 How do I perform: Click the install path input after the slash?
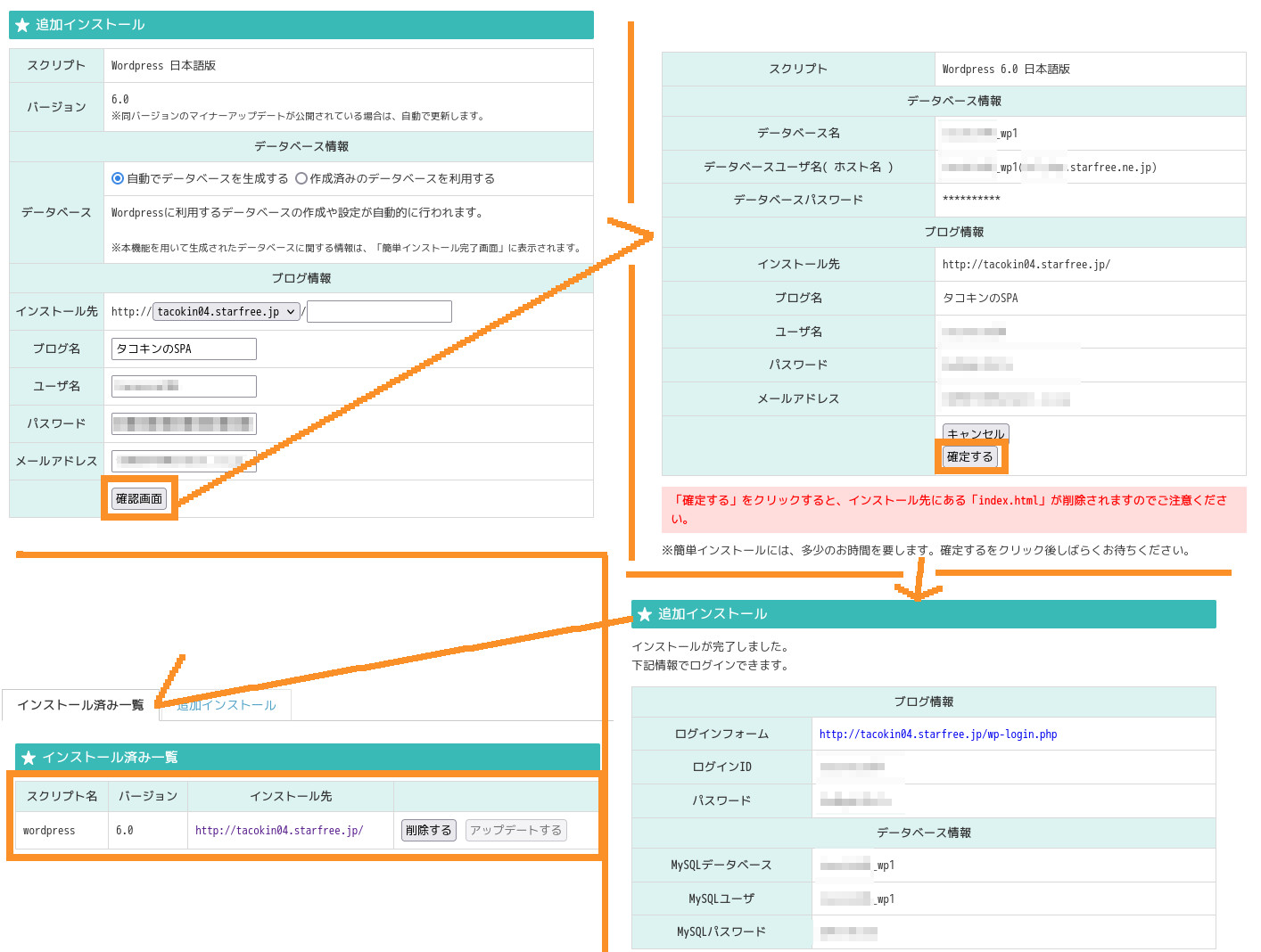(379, 311)
